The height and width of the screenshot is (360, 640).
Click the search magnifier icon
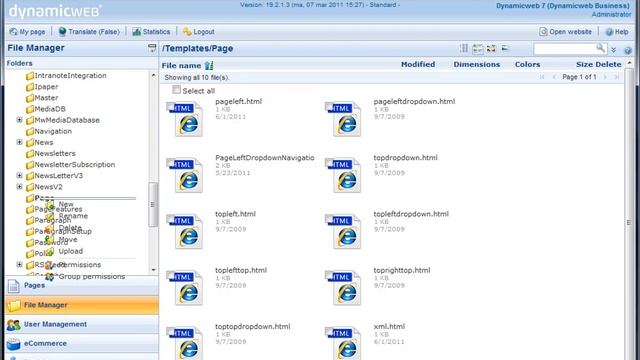coord(600,48)
